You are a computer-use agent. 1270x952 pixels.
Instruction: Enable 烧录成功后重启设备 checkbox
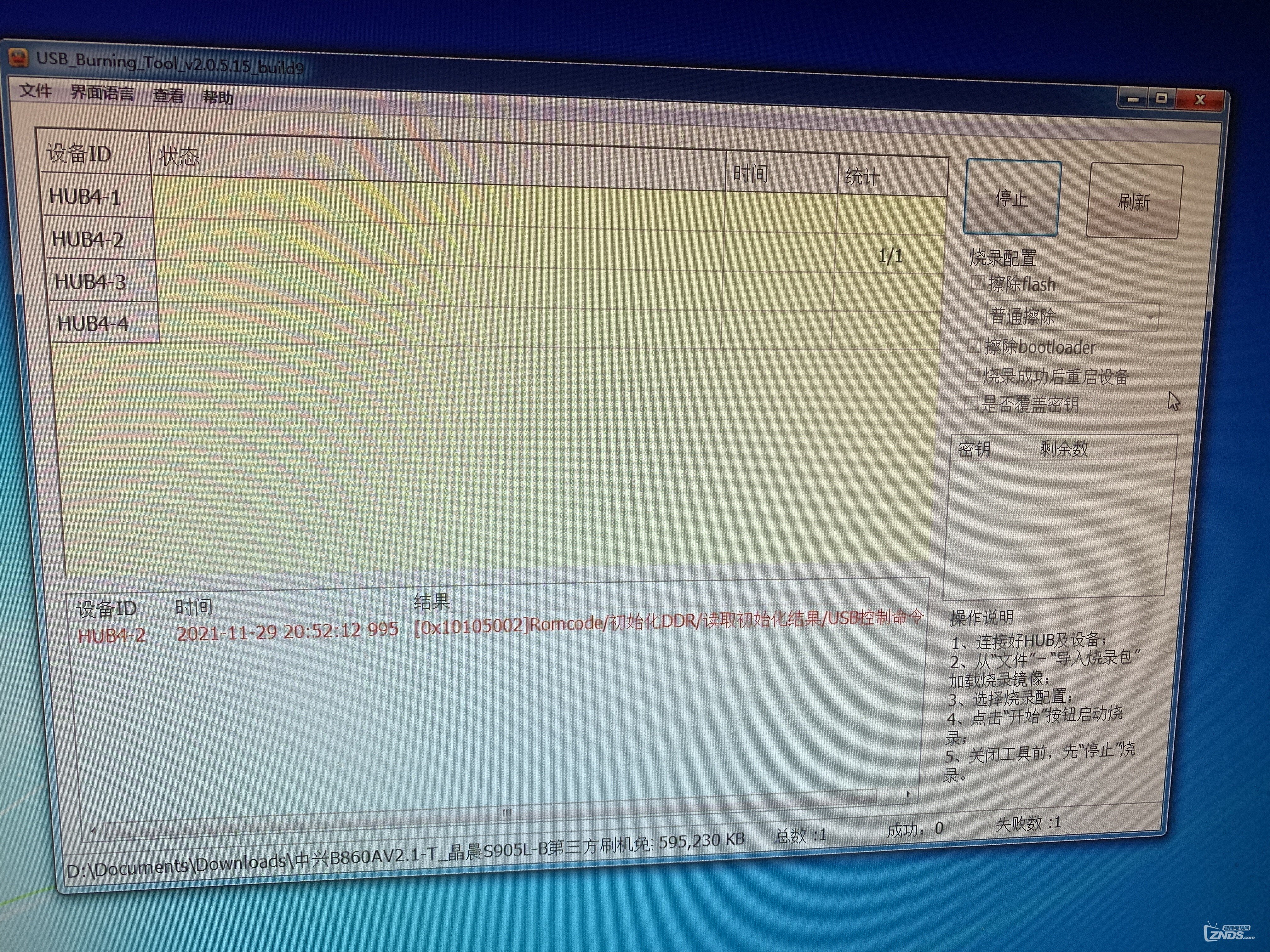click(972, 375)
